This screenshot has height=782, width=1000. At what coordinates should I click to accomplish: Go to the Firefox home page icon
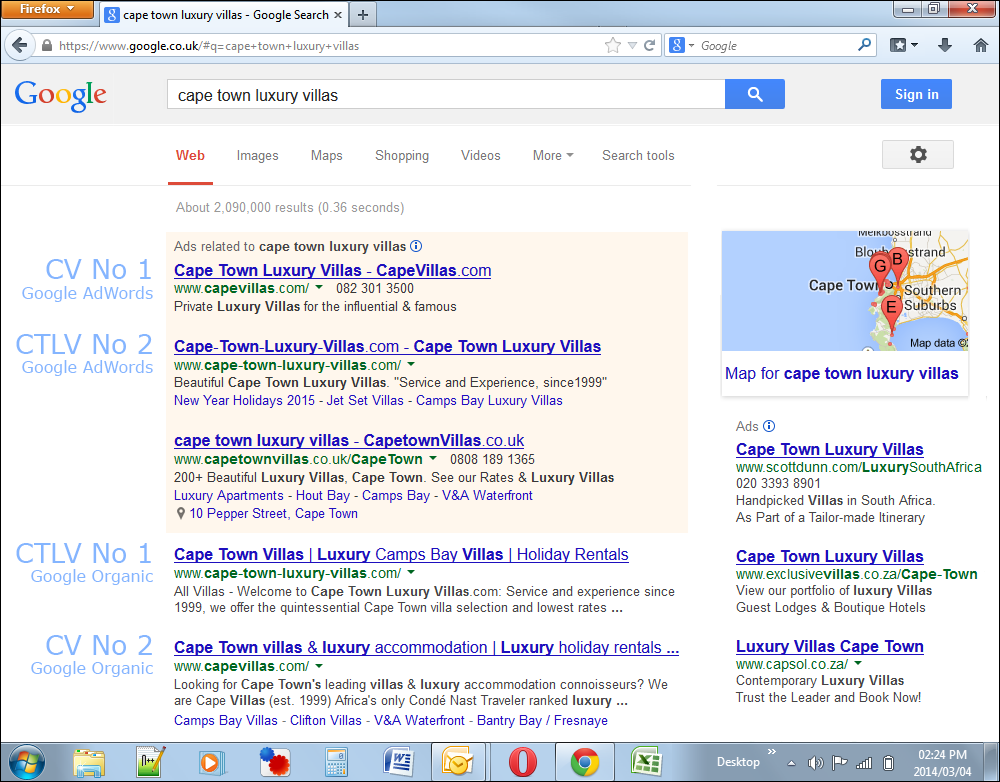click(x=981, y=45)
